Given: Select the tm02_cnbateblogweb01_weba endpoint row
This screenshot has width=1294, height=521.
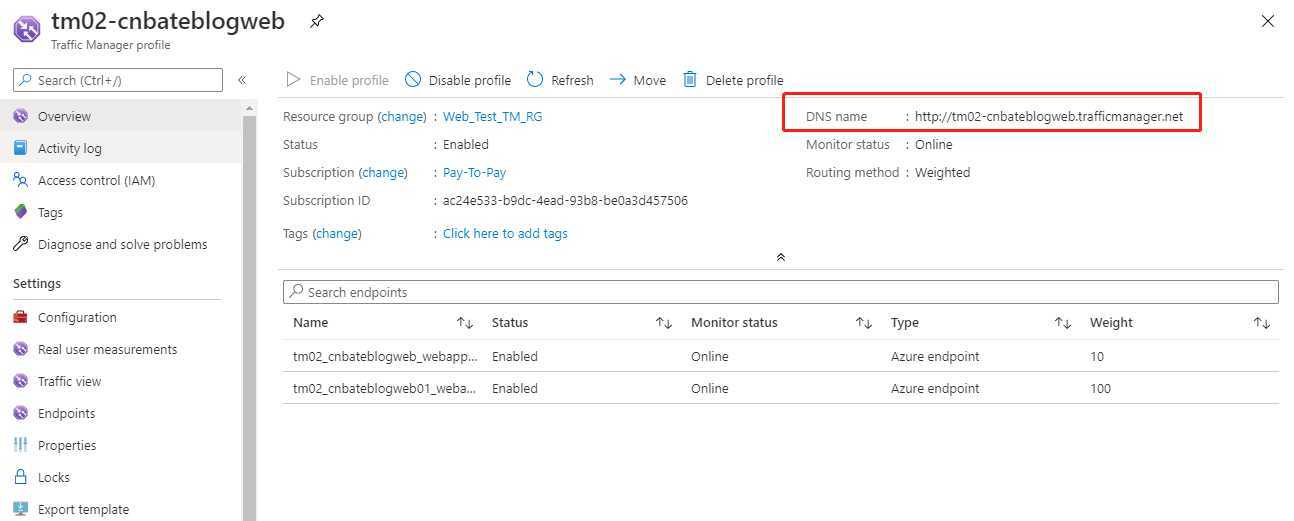Looking at the screenshot, I should click(780, 388).
